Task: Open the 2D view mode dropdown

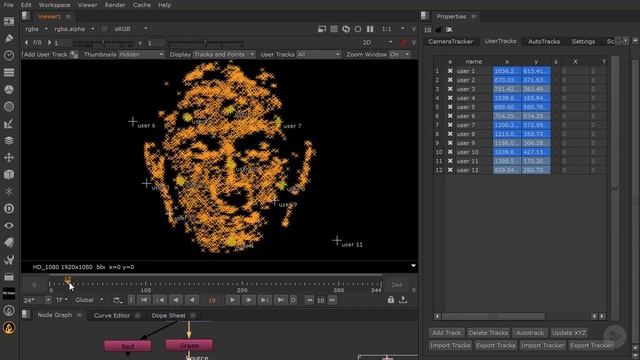Action: [377, 42]
